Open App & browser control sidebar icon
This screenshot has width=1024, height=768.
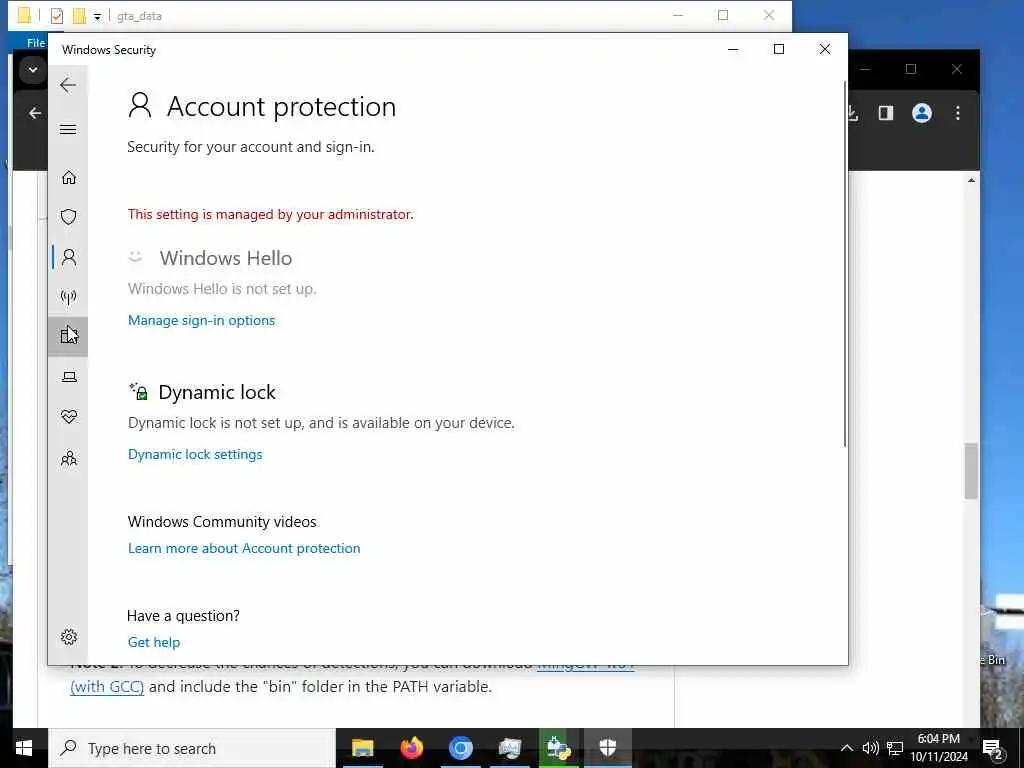[69, 336]
